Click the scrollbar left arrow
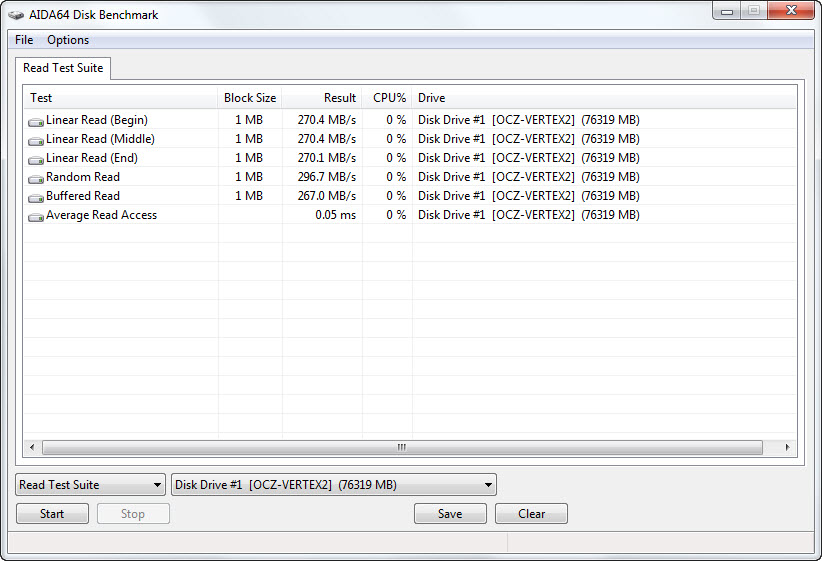 point(32,447)
